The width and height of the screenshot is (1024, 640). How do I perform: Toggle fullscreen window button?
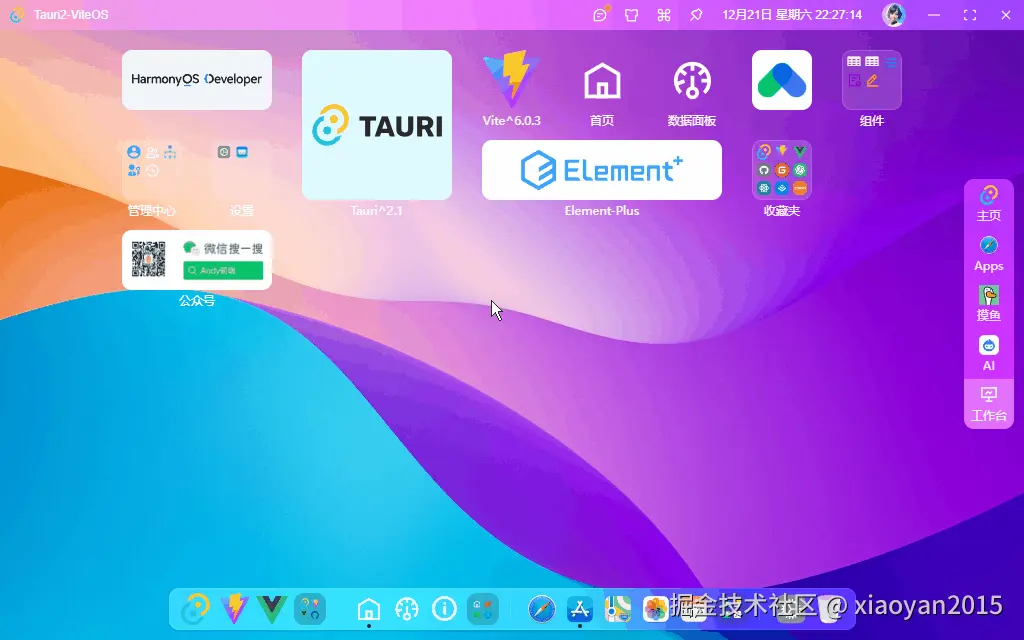(x=970, y=14)
